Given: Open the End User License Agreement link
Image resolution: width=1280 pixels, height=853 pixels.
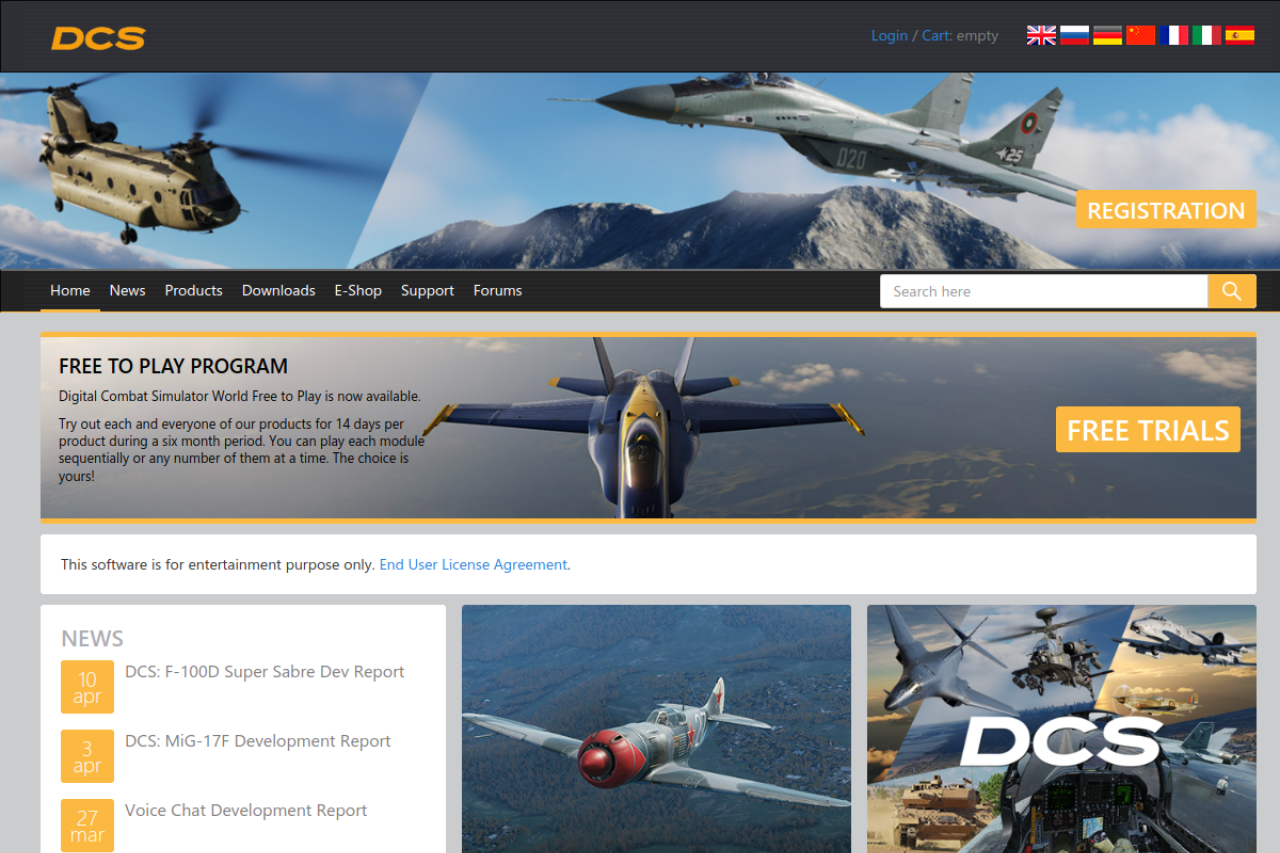Looking at the screenshot, I should pos(473,565).
